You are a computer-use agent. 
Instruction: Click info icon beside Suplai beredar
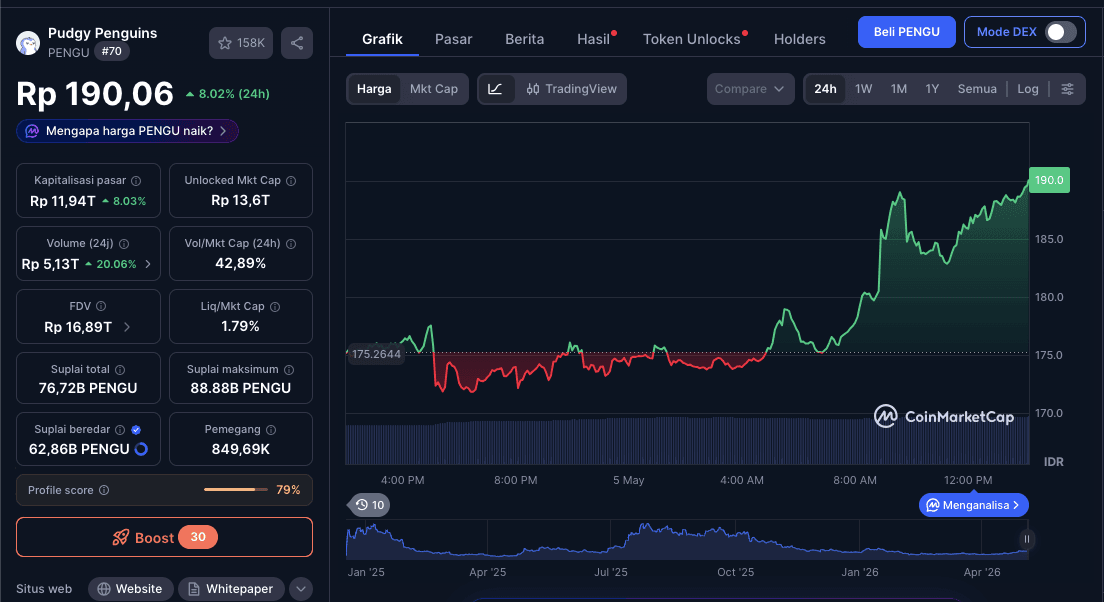pyautogui.click(x=120, y=429)
